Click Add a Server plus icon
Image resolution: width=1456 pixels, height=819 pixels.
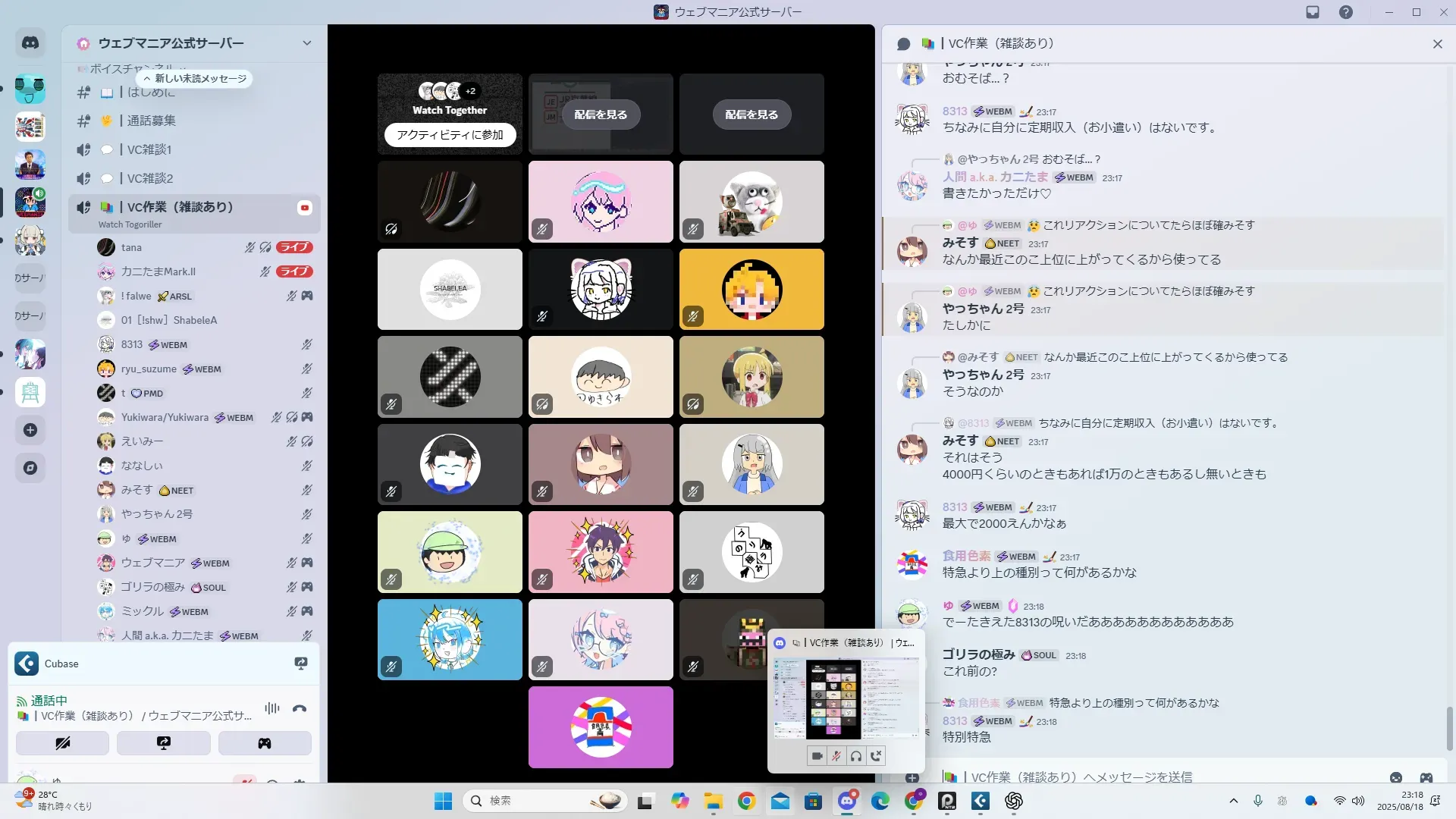(30, 430)
